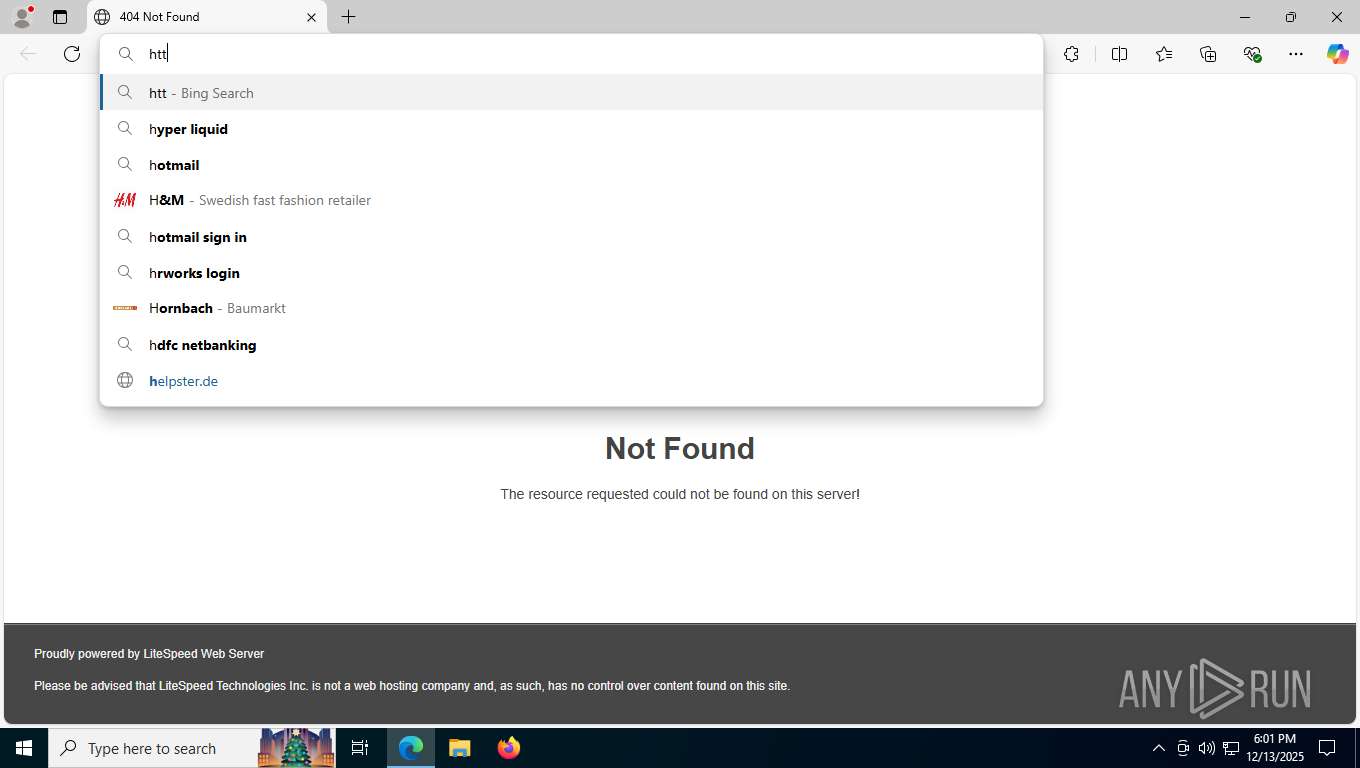Launch Firefox from taskbar
Viewport: 1360px width, 768px height.
click(508, 748)
